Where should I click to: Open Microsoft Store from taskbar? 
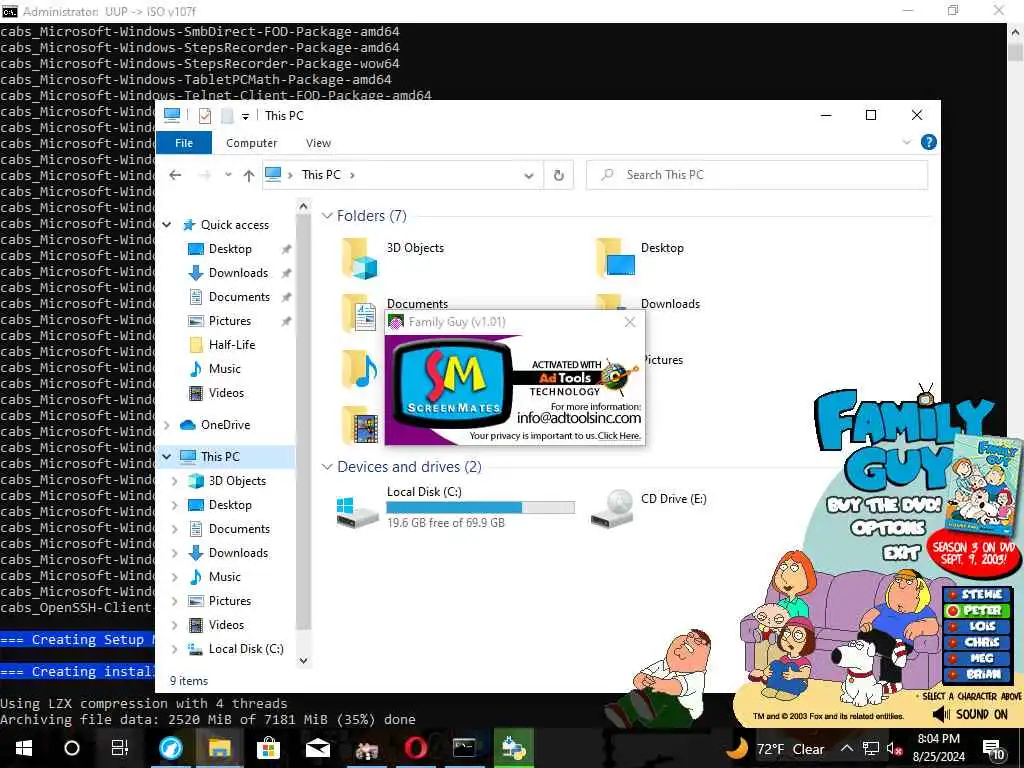pyautogui.click(x=268, y=748)
